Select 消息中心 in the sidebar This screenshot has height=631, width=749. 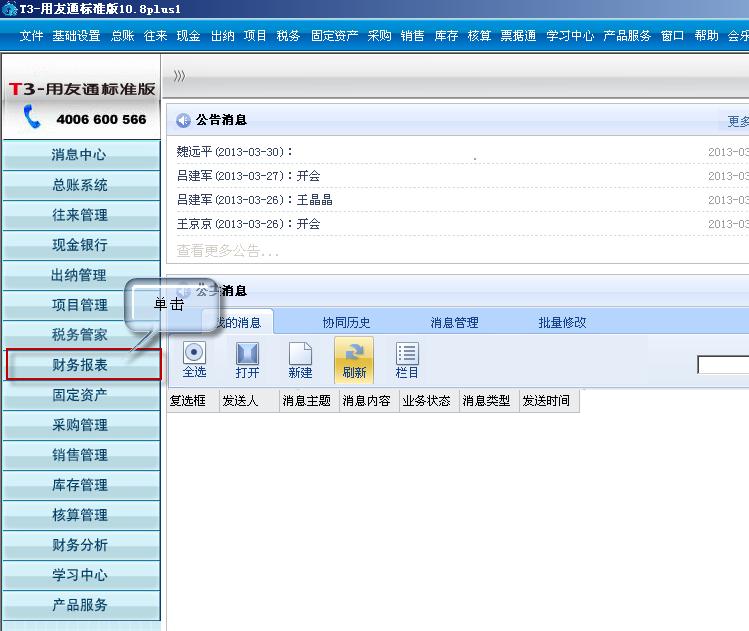pyautogui.click(x=81, y=155)
